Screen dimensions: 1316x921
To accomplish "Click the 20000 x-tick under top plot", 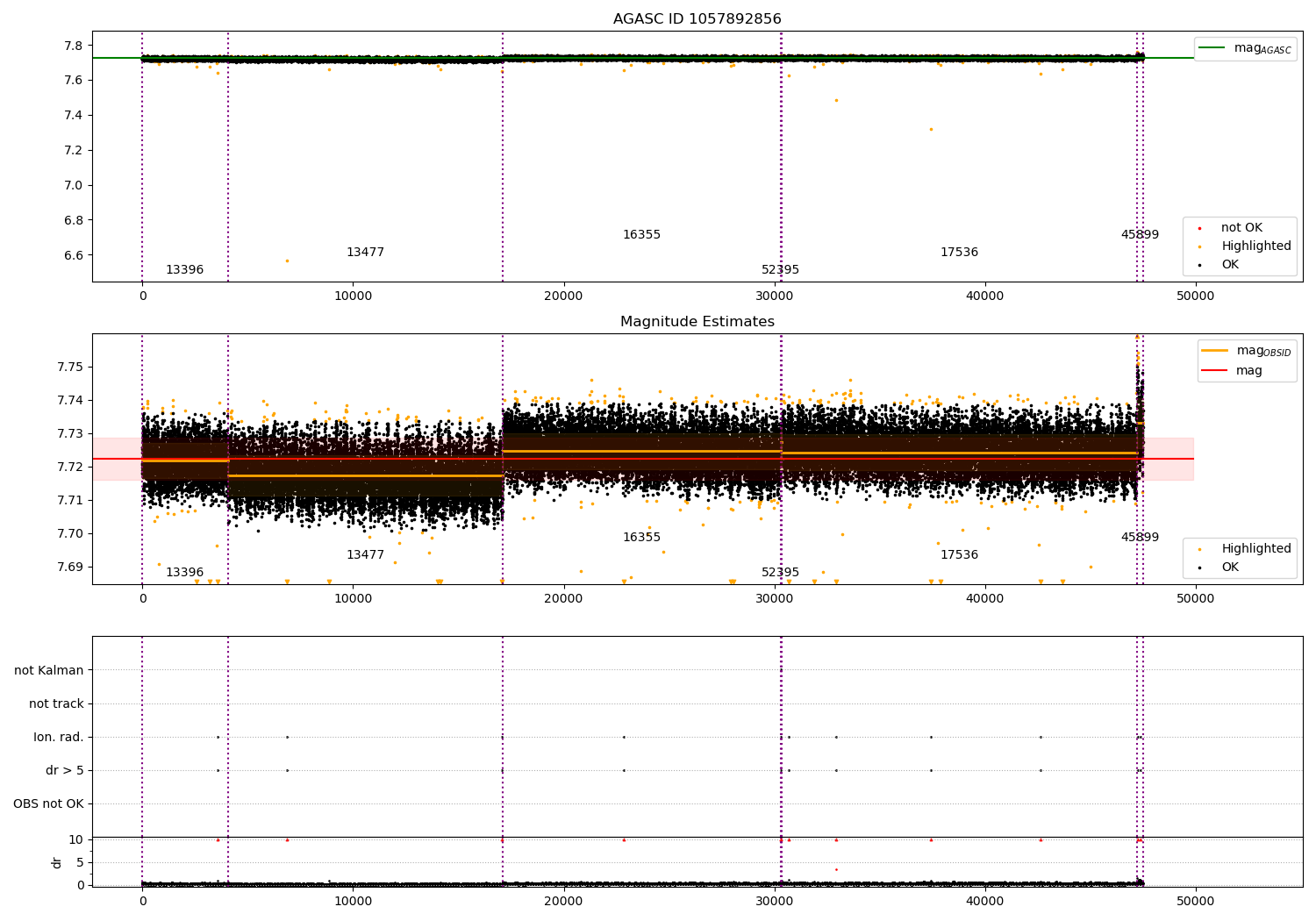I will (563, 296).
